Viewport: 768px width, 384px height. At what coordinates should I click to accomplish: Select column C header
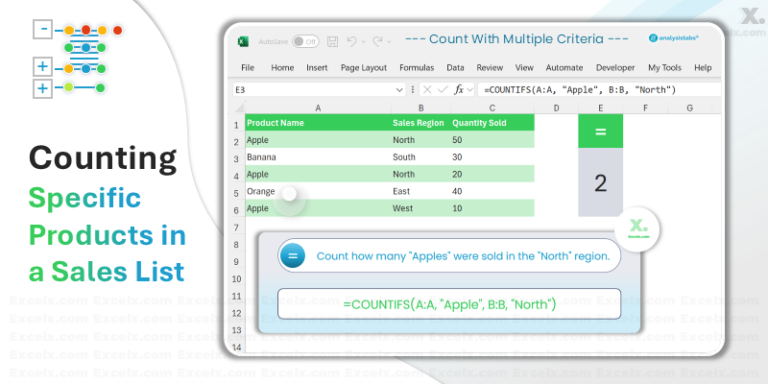492,108
